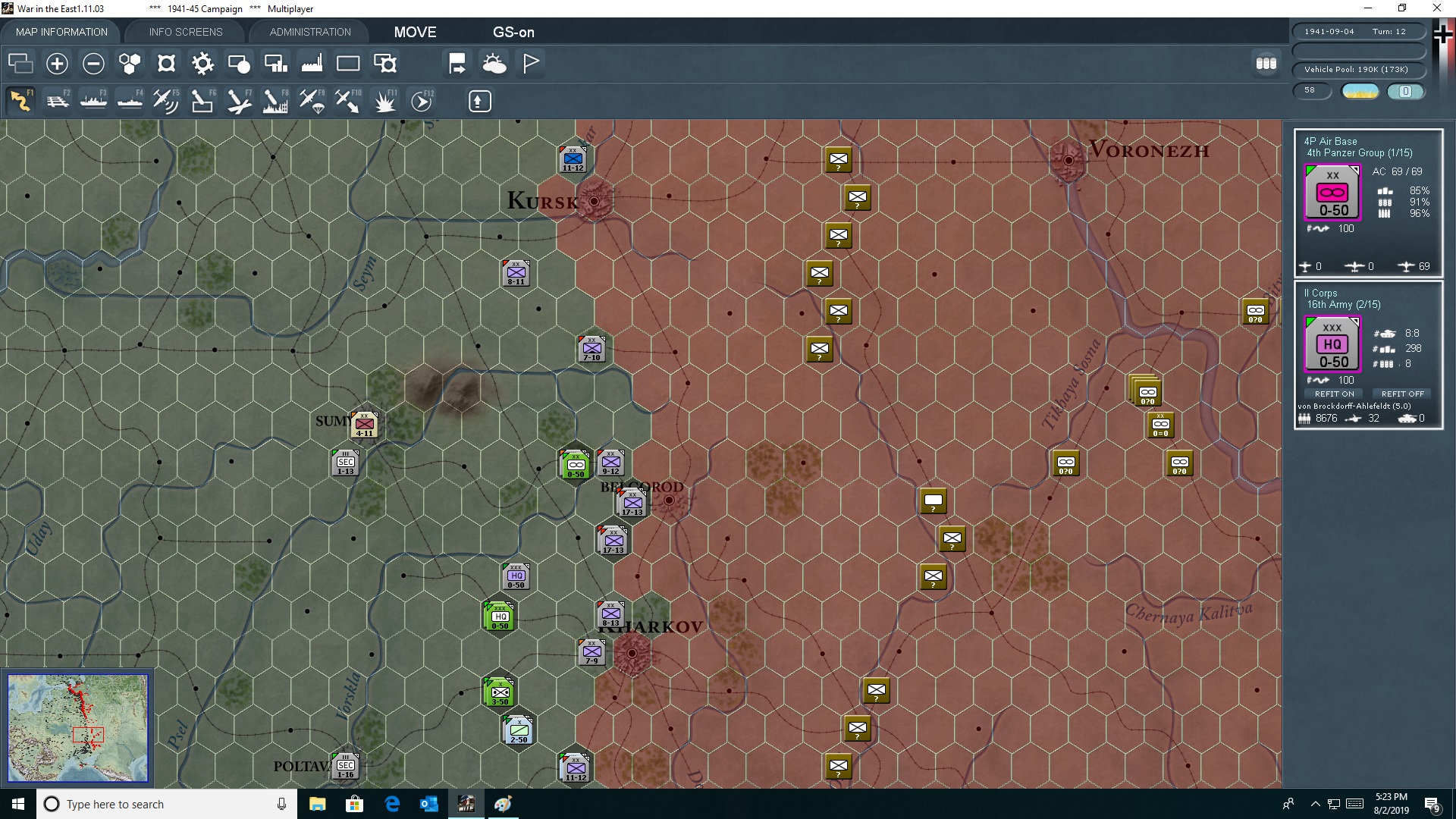
Task: Expand the counter stack display icon
Action: [1266, 64]
